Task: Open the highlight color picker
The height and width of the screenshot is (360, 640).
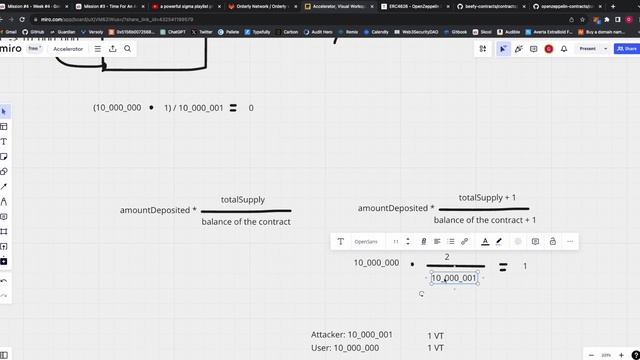Action: (x=499, y=242)
